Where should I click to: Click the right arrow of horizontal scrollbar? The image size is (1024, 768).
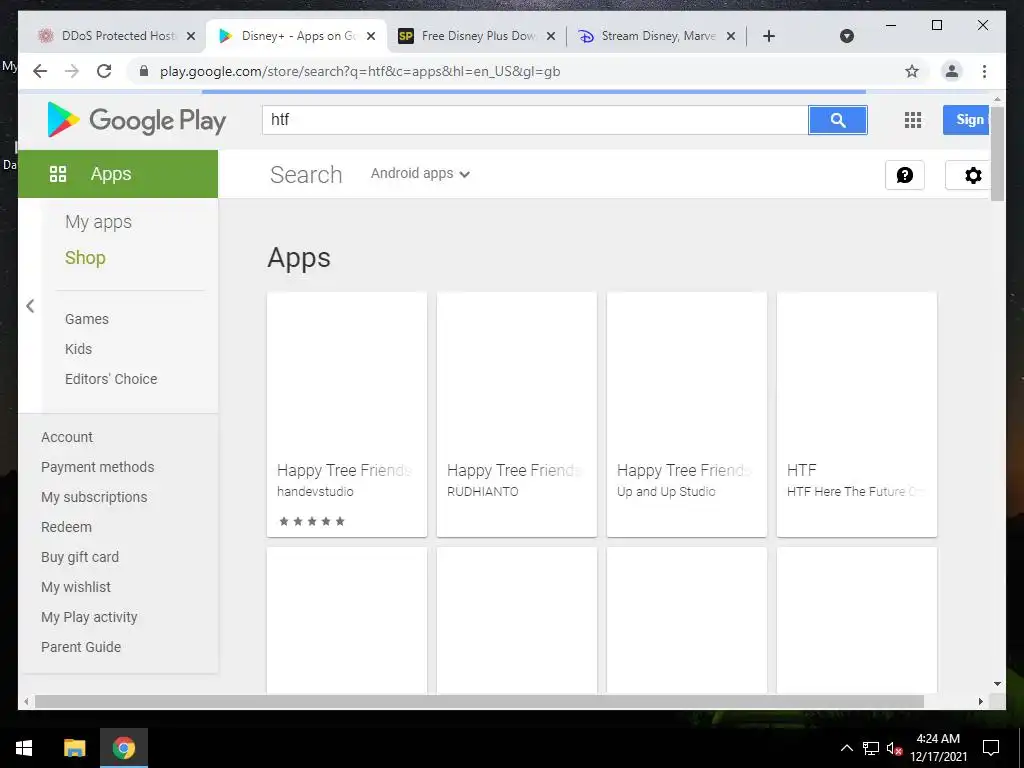[980, 701]
